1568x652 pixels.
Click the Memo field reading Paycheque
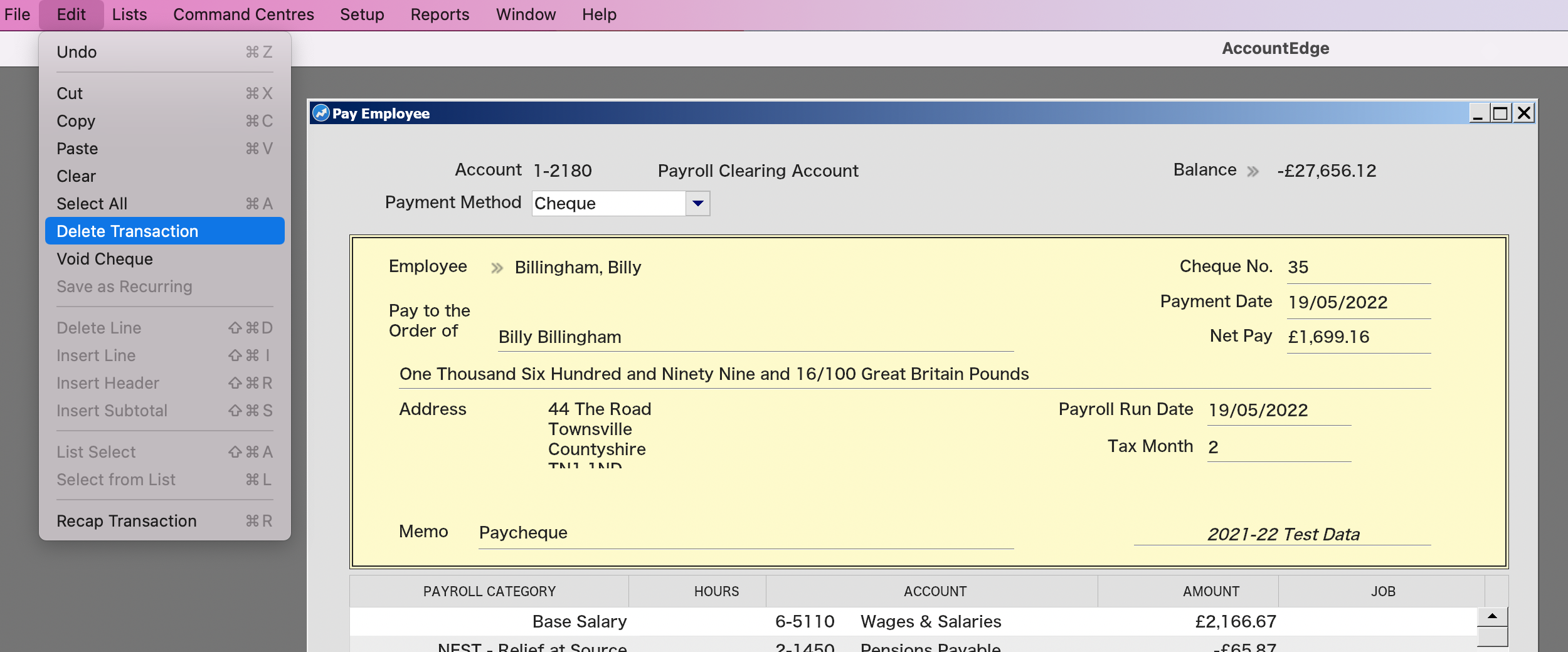[x=746, y=533]
